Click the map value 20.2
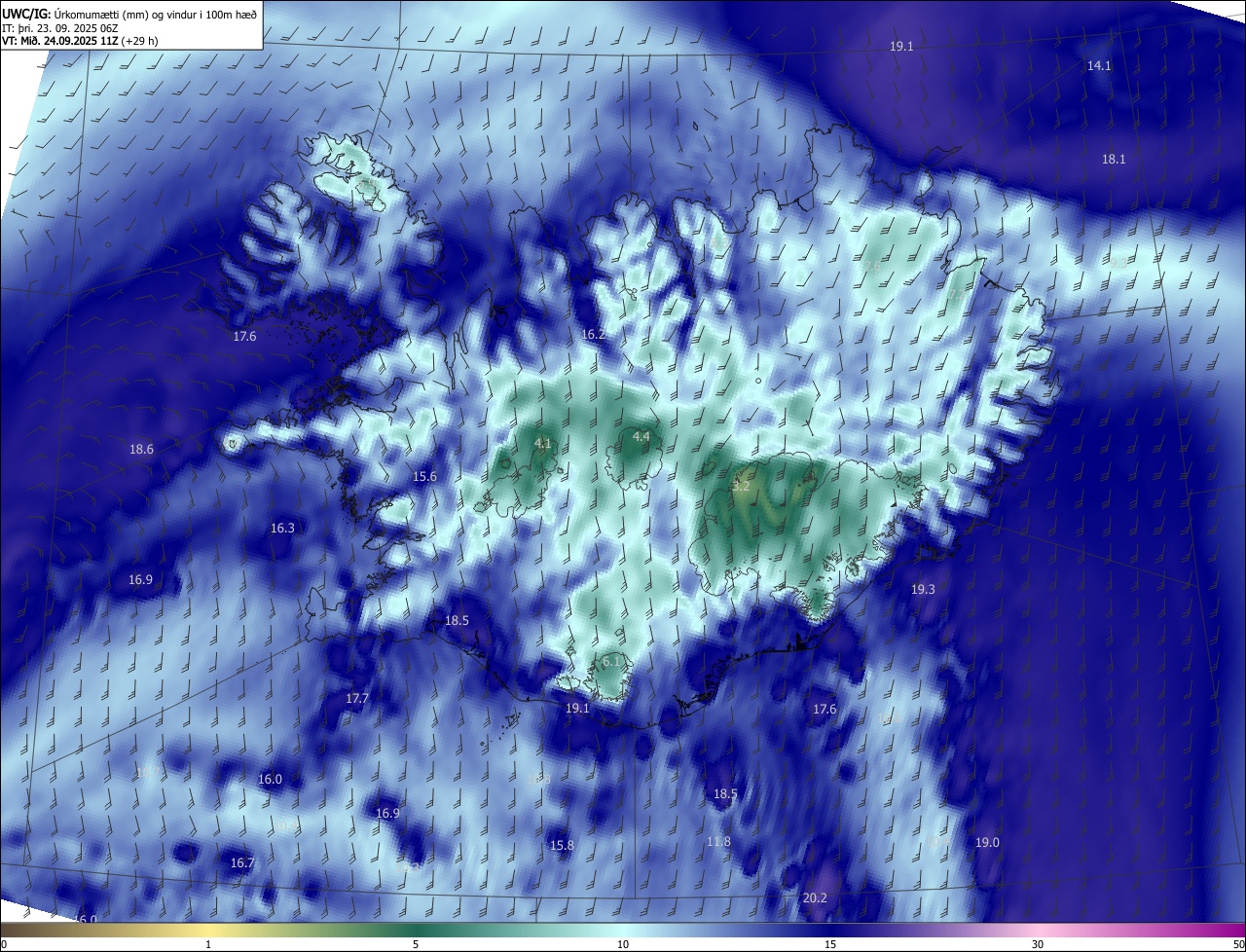1246x952 pixels. click(815, 897)
